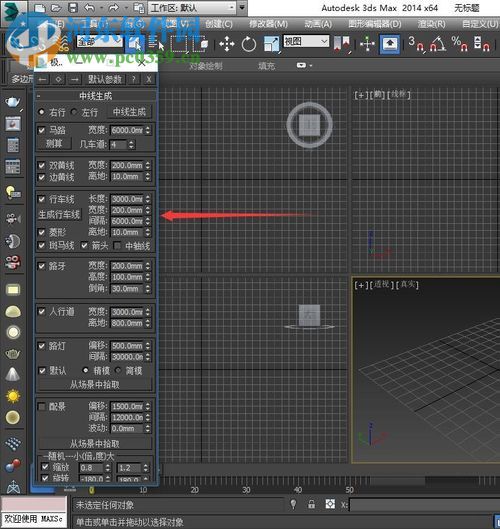Click the 马路 宽度 spinner arrows
This screenshot has width=500, height=529.
pos(148,130)
